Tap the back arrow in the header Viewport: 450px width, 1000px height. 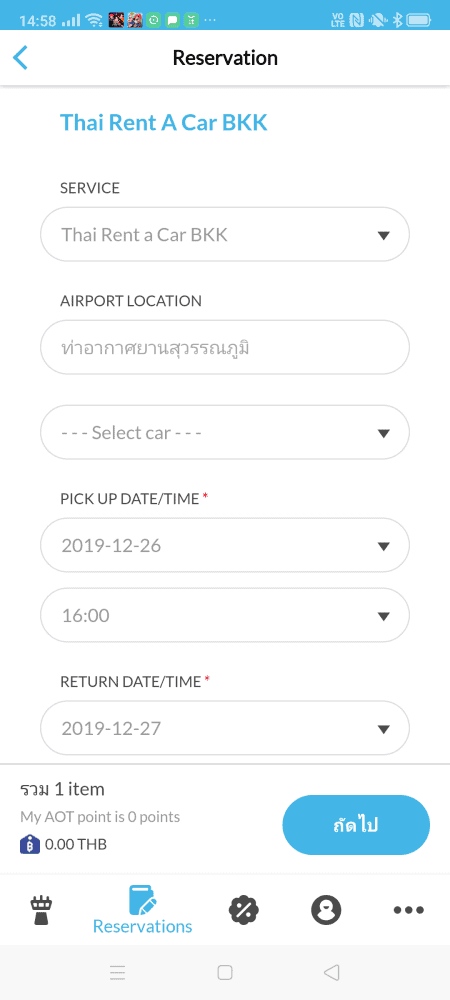(x=20, y=58)
